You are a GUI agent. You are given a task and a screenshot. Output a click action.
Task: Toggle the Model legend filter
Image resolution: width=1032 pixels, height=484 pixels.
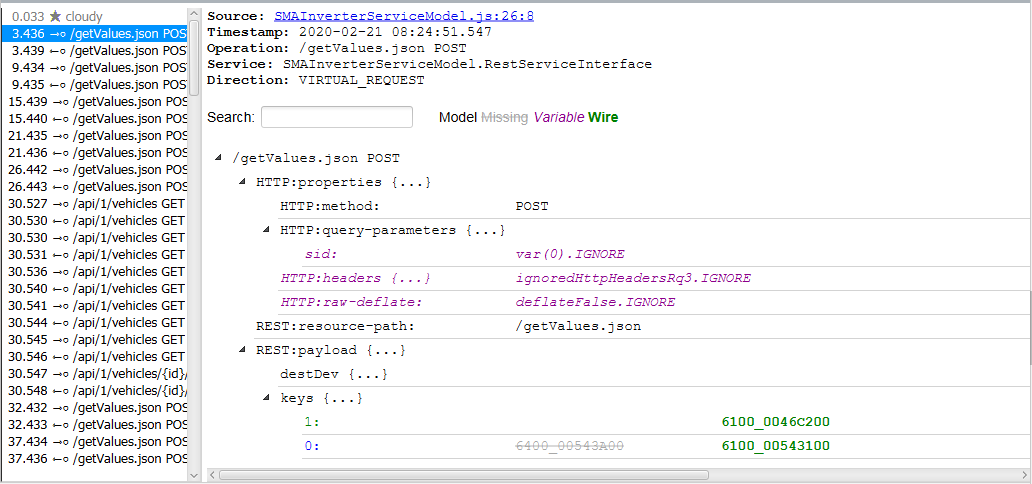point(457,117)
